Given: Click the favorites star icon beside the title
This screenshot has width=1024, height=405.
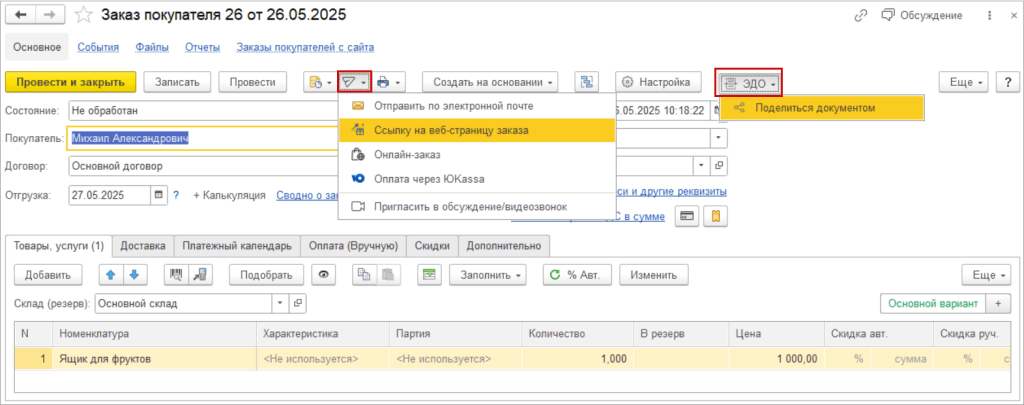Looking at the screenshot, I should coord(84,16).
